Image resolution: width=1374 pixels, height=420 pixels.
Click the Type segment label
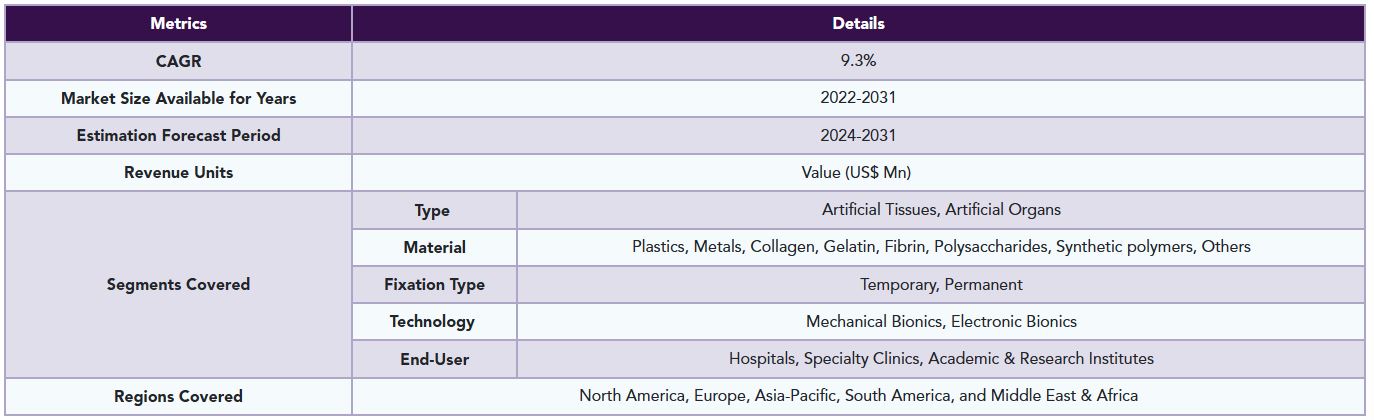point(432,210)
